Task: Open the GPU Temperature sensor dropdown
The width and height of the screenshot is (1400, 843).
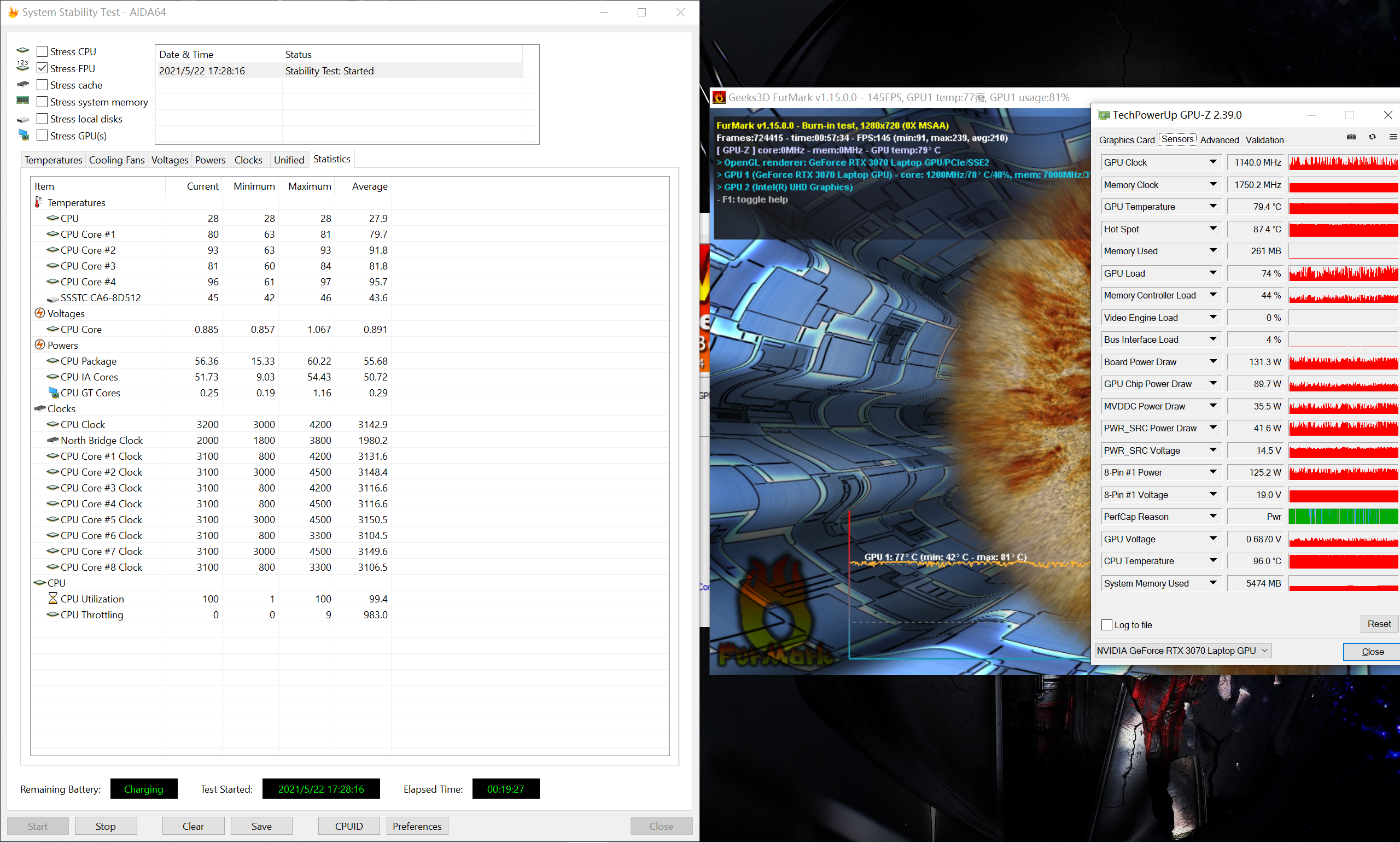Action: coord(1212,207)
